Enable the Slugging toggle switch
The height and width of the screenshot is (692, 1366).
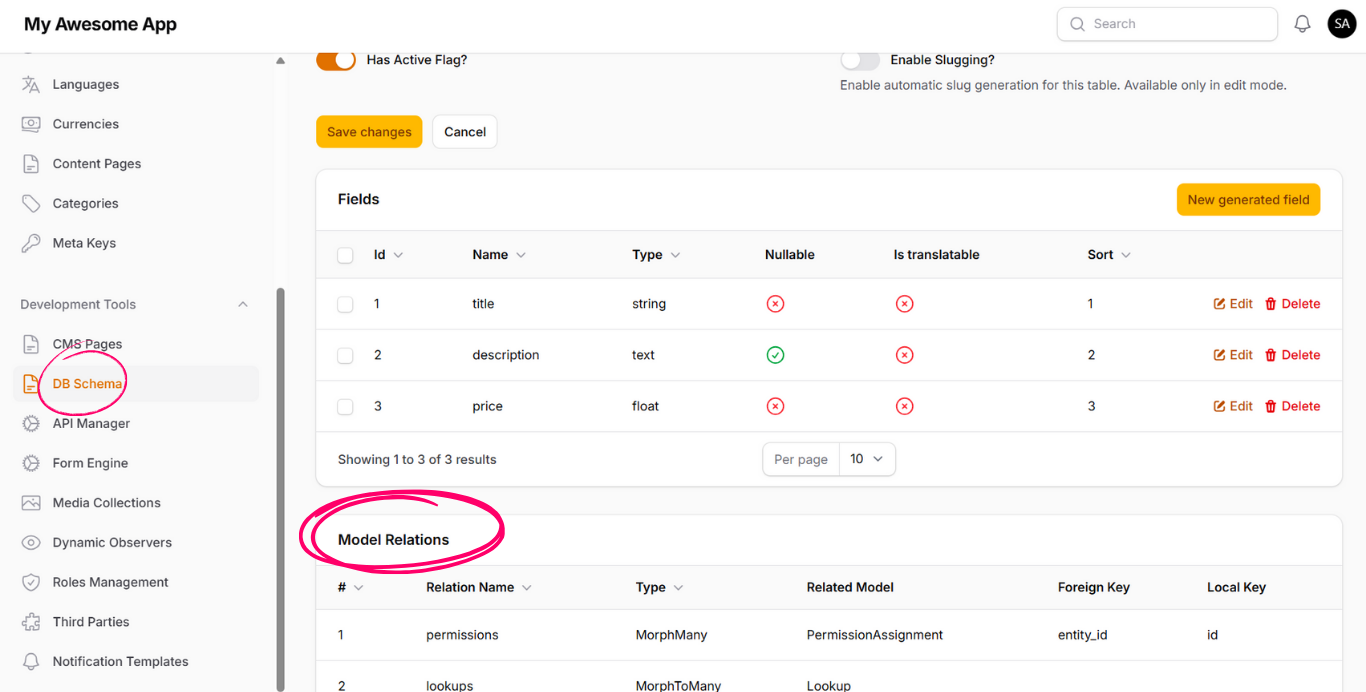[860, 60]
